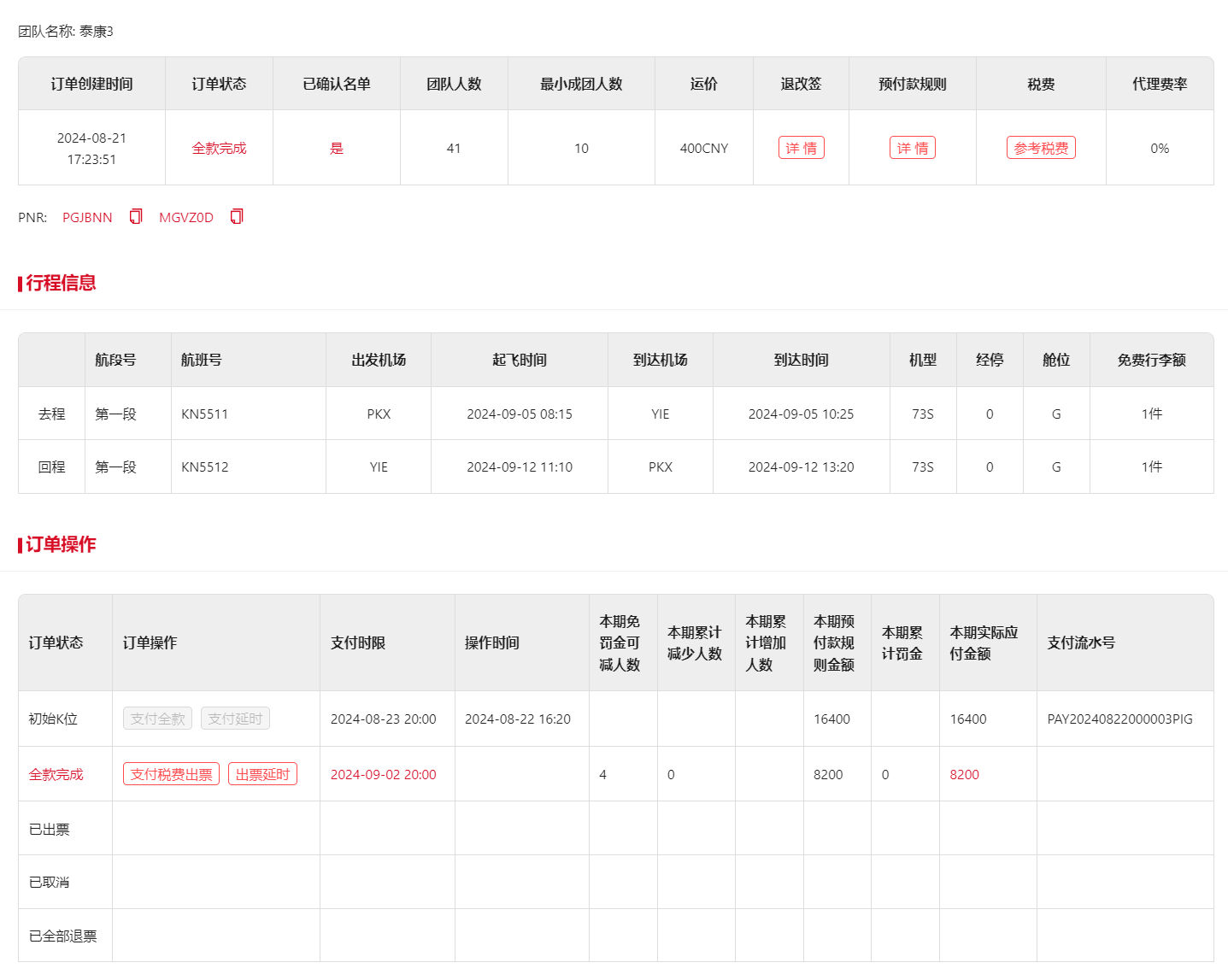
Task: Click the MGVZ0D PNR link
Action: 186,218
